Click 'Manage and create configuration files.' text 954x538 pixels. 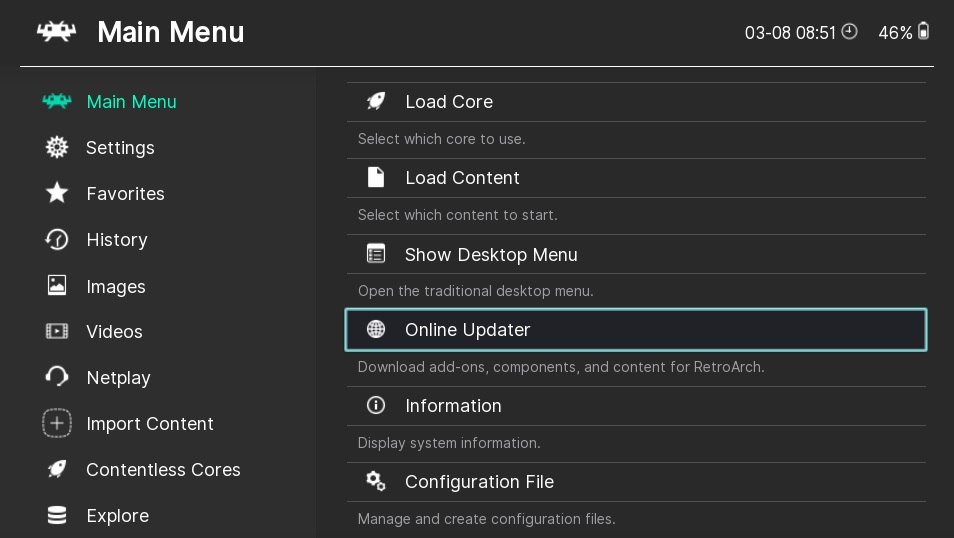coord(487,519)
